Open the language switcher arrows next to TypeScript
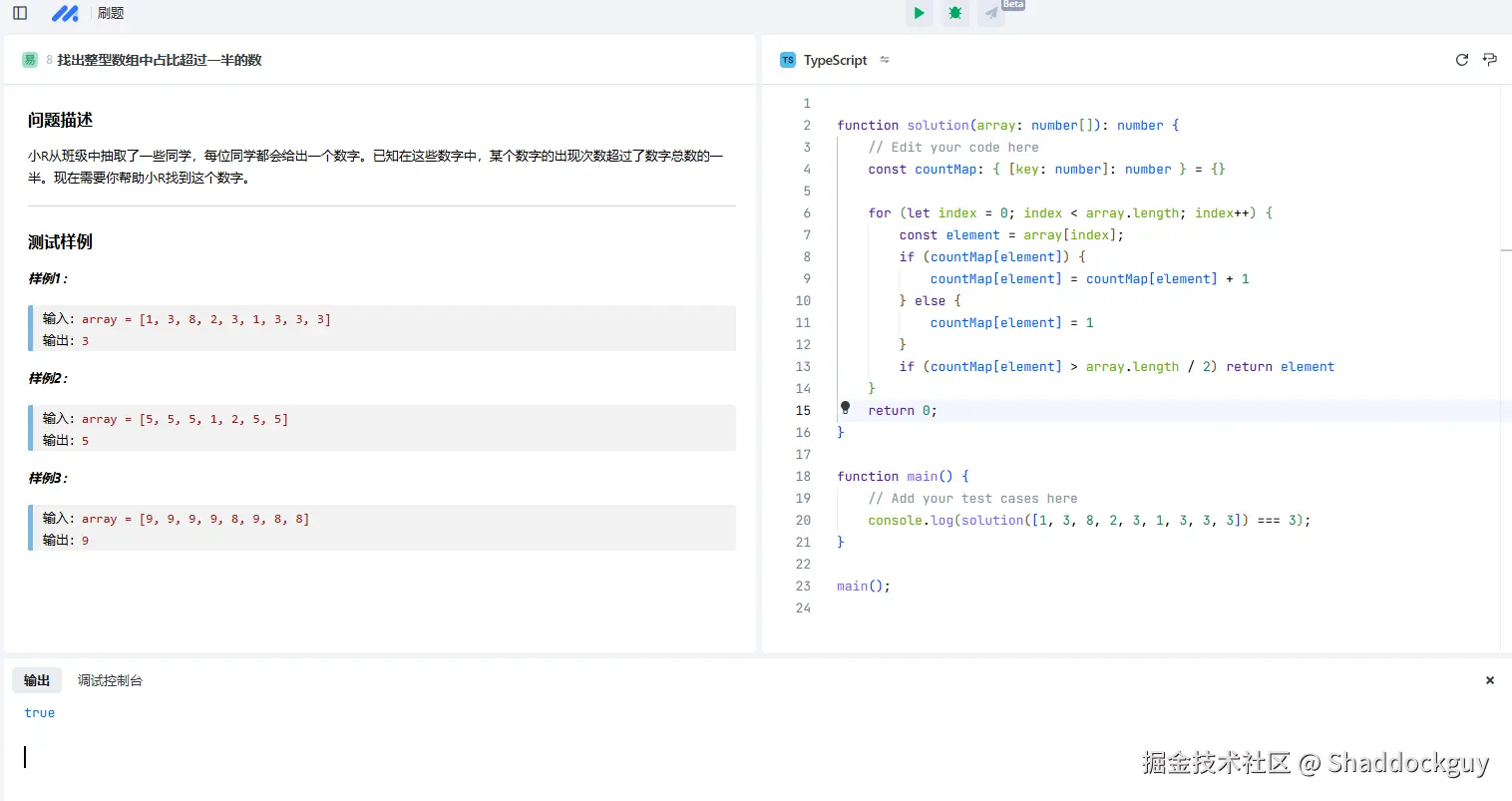 (885, 60)
